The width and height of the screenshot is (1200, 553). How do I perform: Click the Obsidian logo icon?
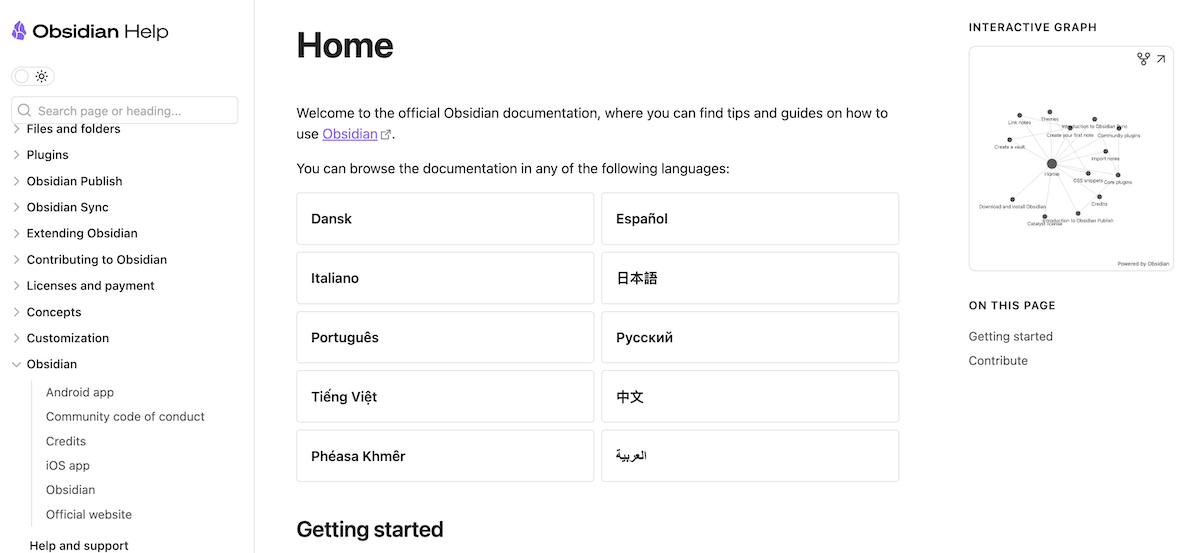(x=19, y=31)
